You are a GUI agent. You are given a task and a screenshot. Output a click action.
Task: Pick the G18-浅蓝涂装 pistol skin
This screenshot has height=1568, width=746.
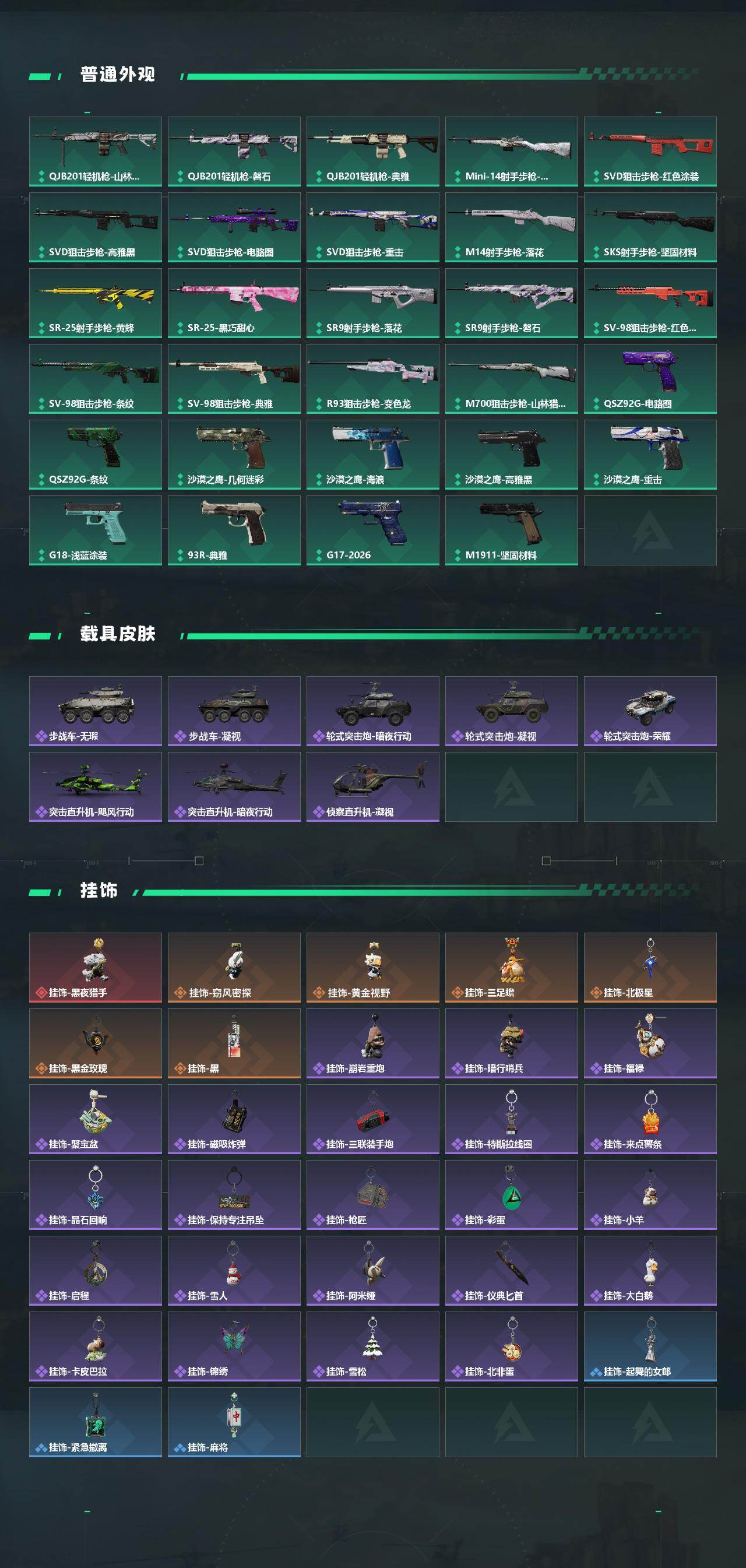(x=96, y=530)
